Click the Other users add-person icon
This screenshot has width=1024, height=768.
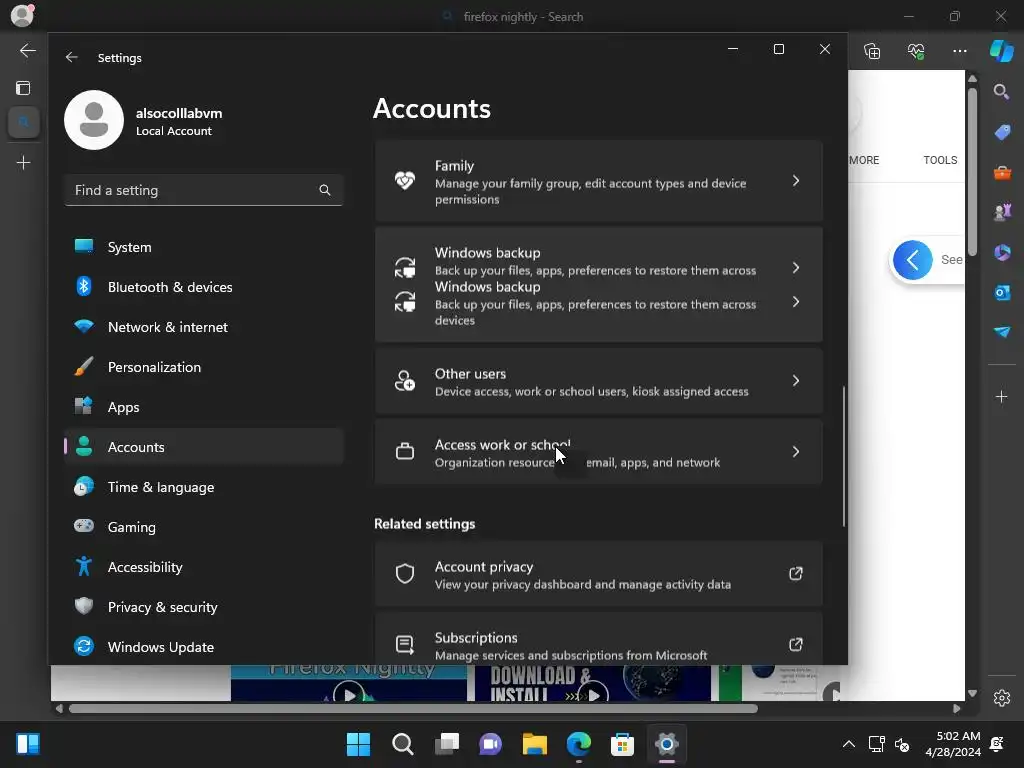[x=405, y=381]
